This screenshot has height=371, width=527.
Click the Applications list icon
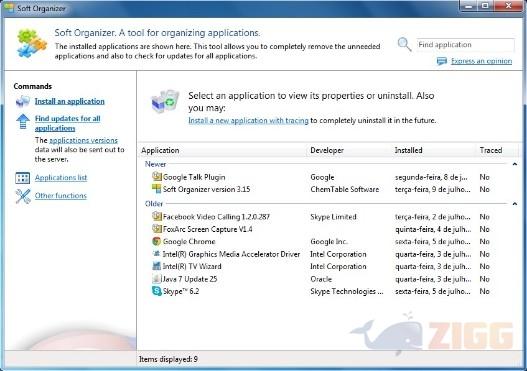pos(23,178)
